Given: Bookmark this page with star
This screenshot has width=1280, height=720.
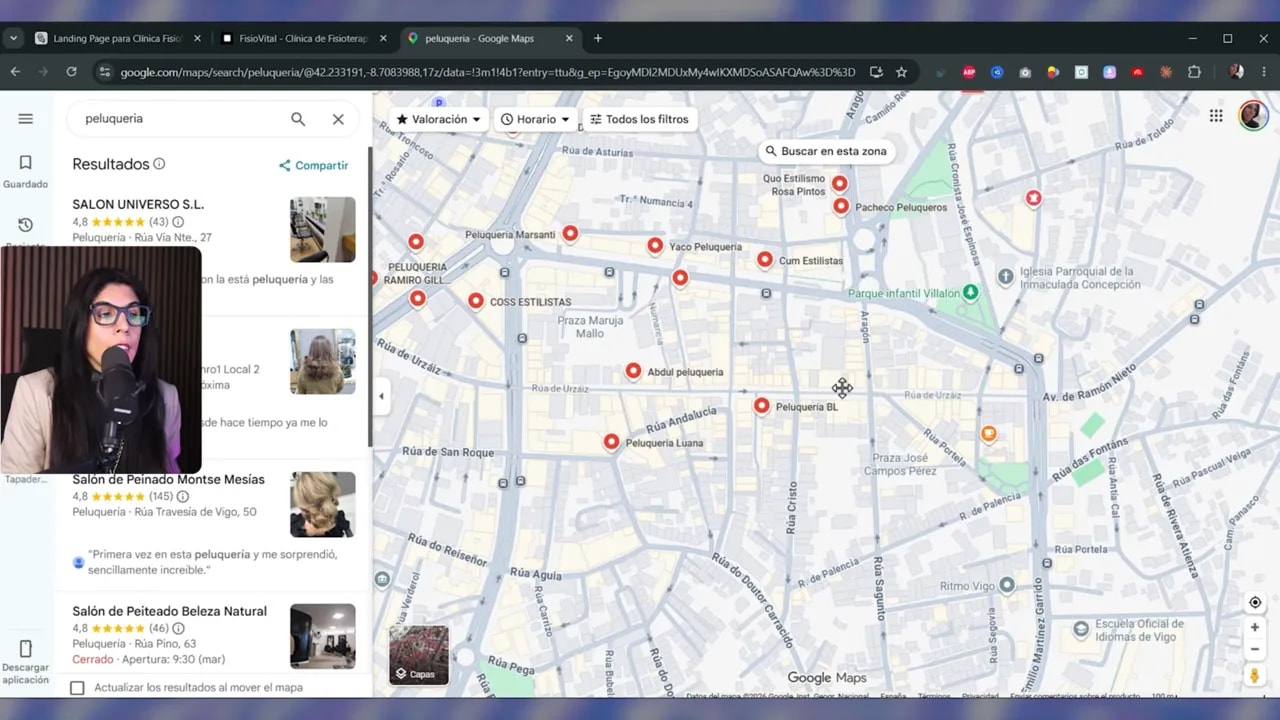Looking at the screenshot, I should 901,72.
